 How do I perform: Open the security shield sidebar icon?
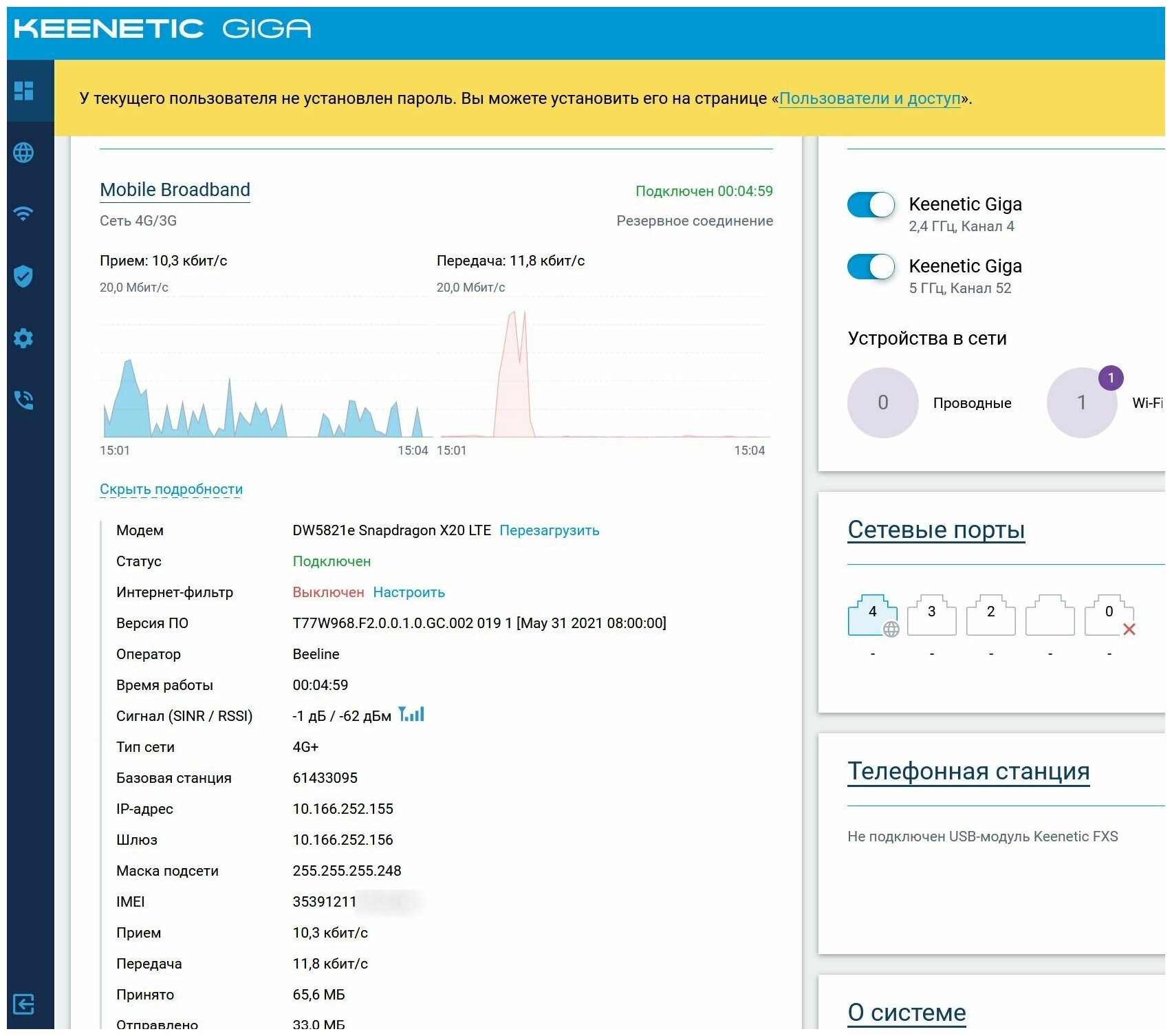23,276
